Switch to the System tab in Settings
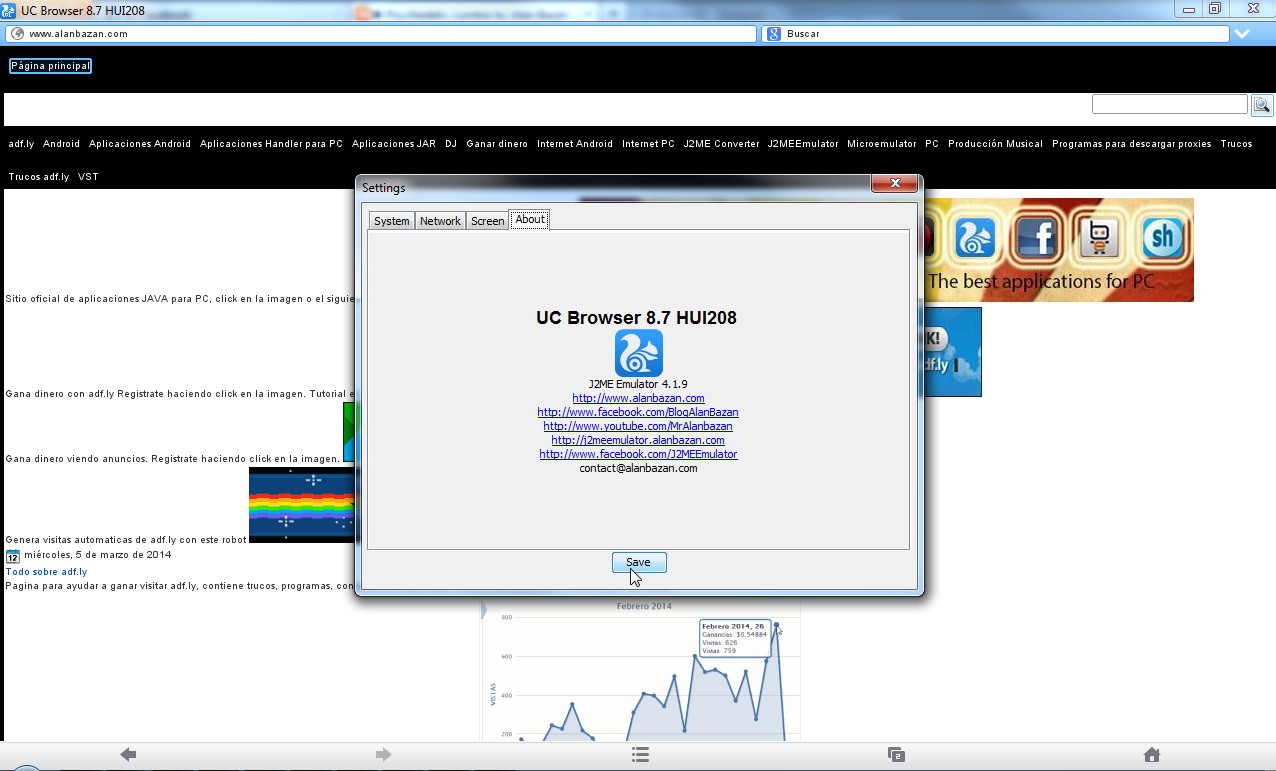 click(x=391, y=220)
